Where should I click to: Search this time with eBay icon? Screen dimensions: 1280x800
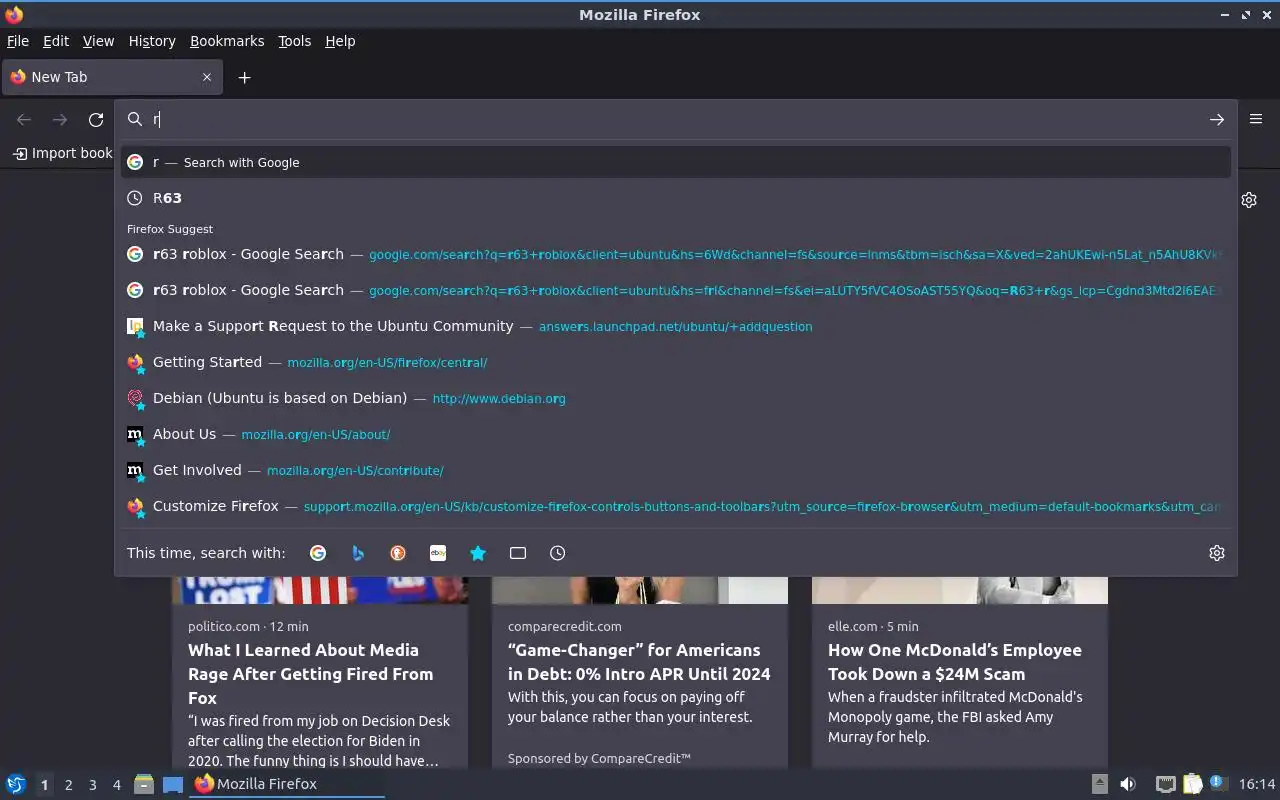click(x=438, y=553)
